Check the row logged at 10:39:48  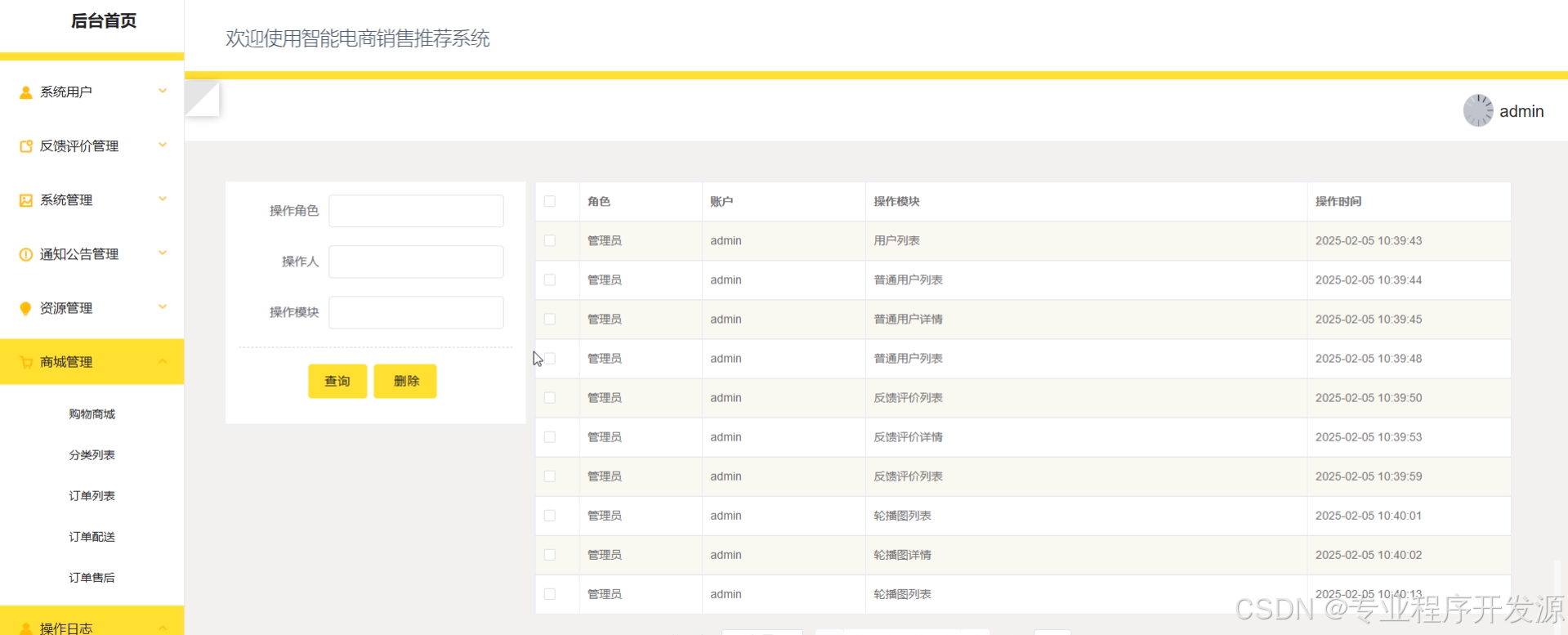point(550,358)
